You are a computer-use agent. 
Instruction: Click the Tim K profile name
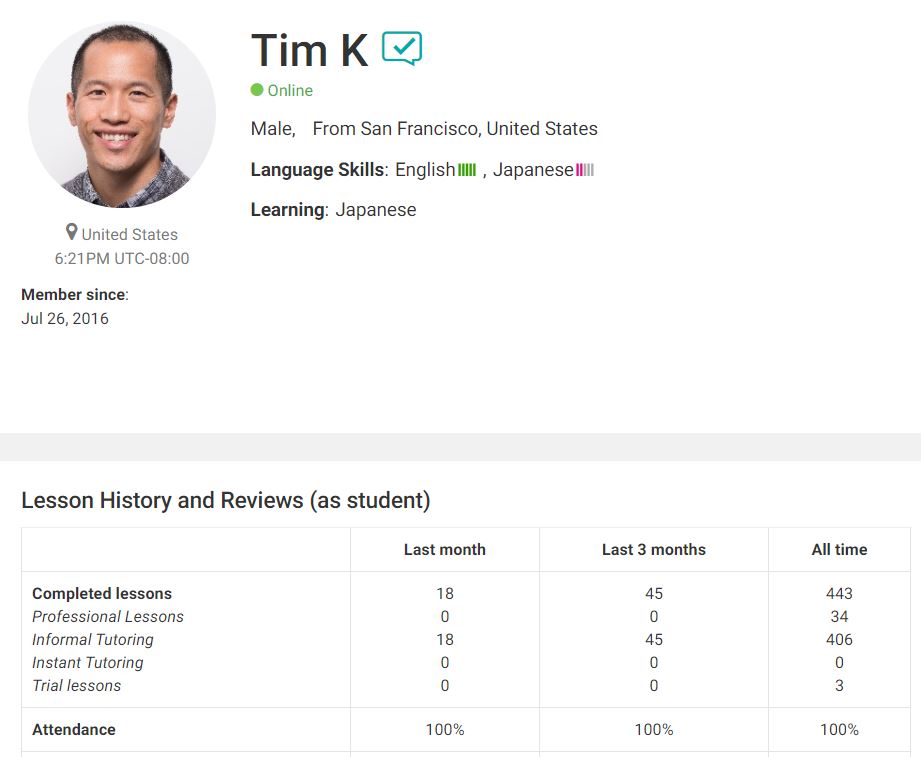309,50
